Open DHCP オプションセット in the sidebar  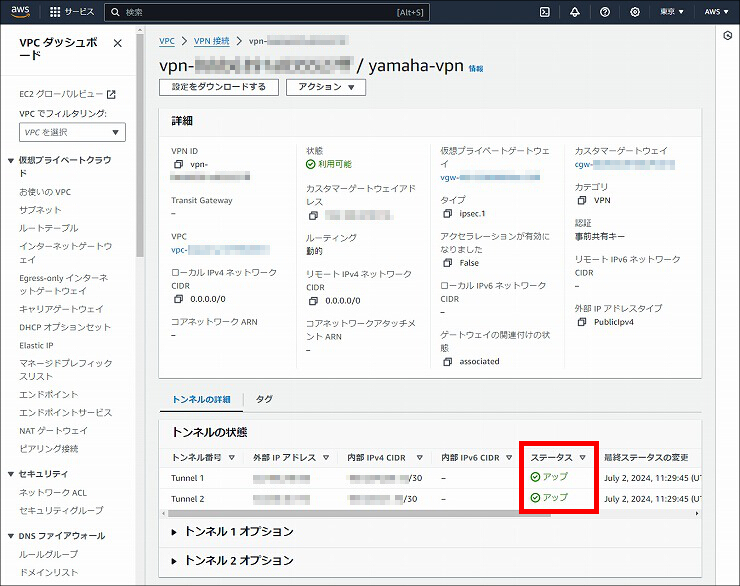[65, 327]
